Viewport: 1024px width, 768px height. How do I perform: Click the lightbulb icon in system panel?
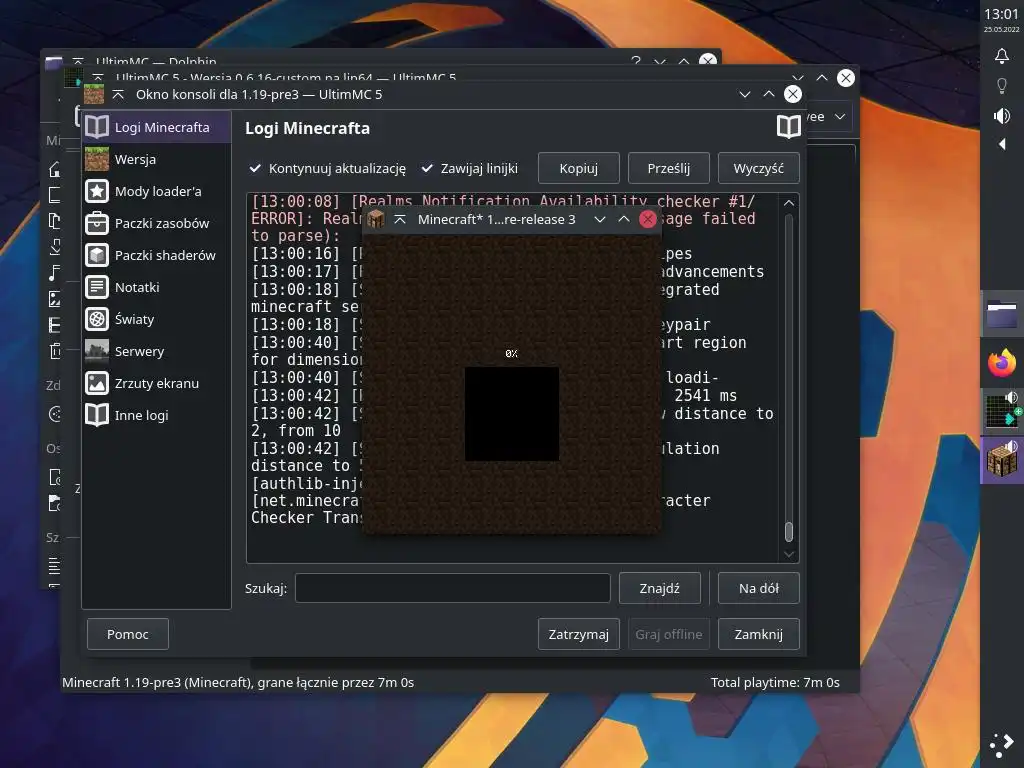click(x=1002, y=86)
